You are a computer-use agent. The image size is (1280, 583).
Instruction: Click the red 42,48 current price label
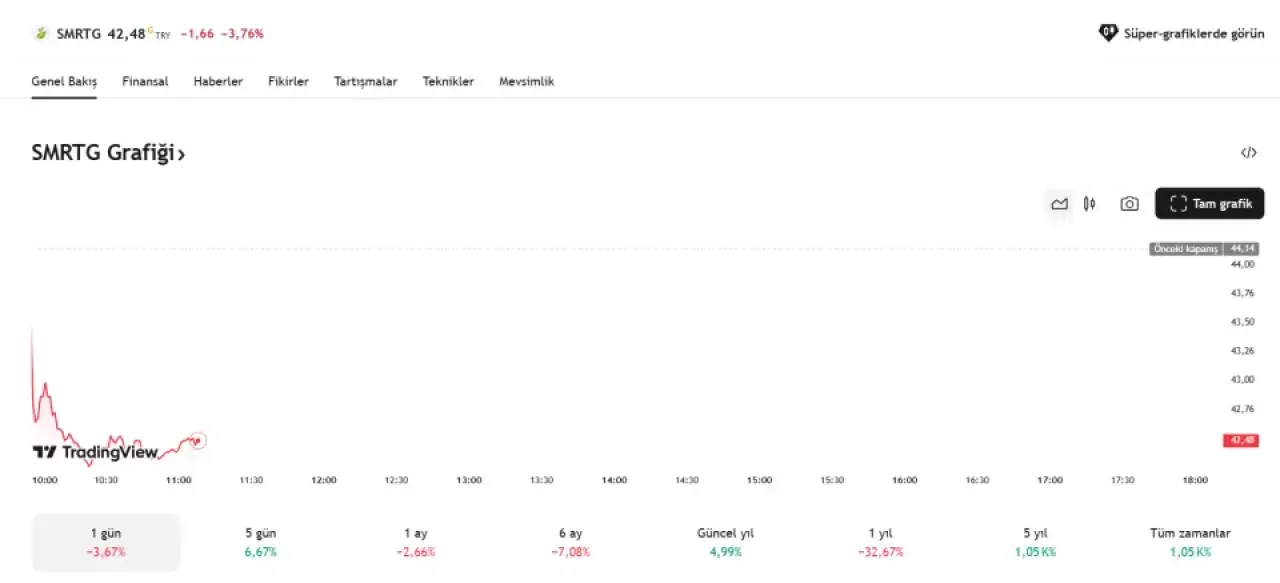1241,440
